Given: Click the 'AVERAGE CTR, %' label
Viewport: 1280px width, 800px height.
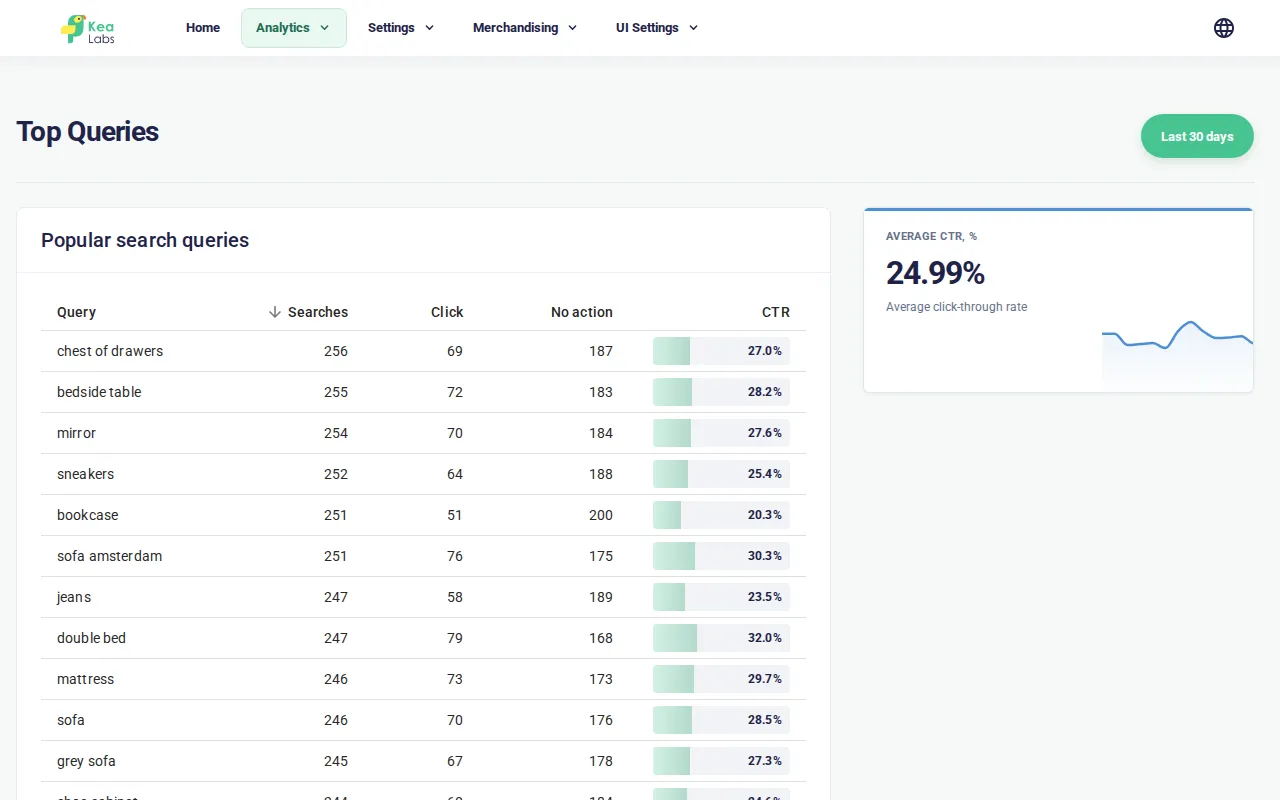Looking at the screenshot, I should pos(931,236).
